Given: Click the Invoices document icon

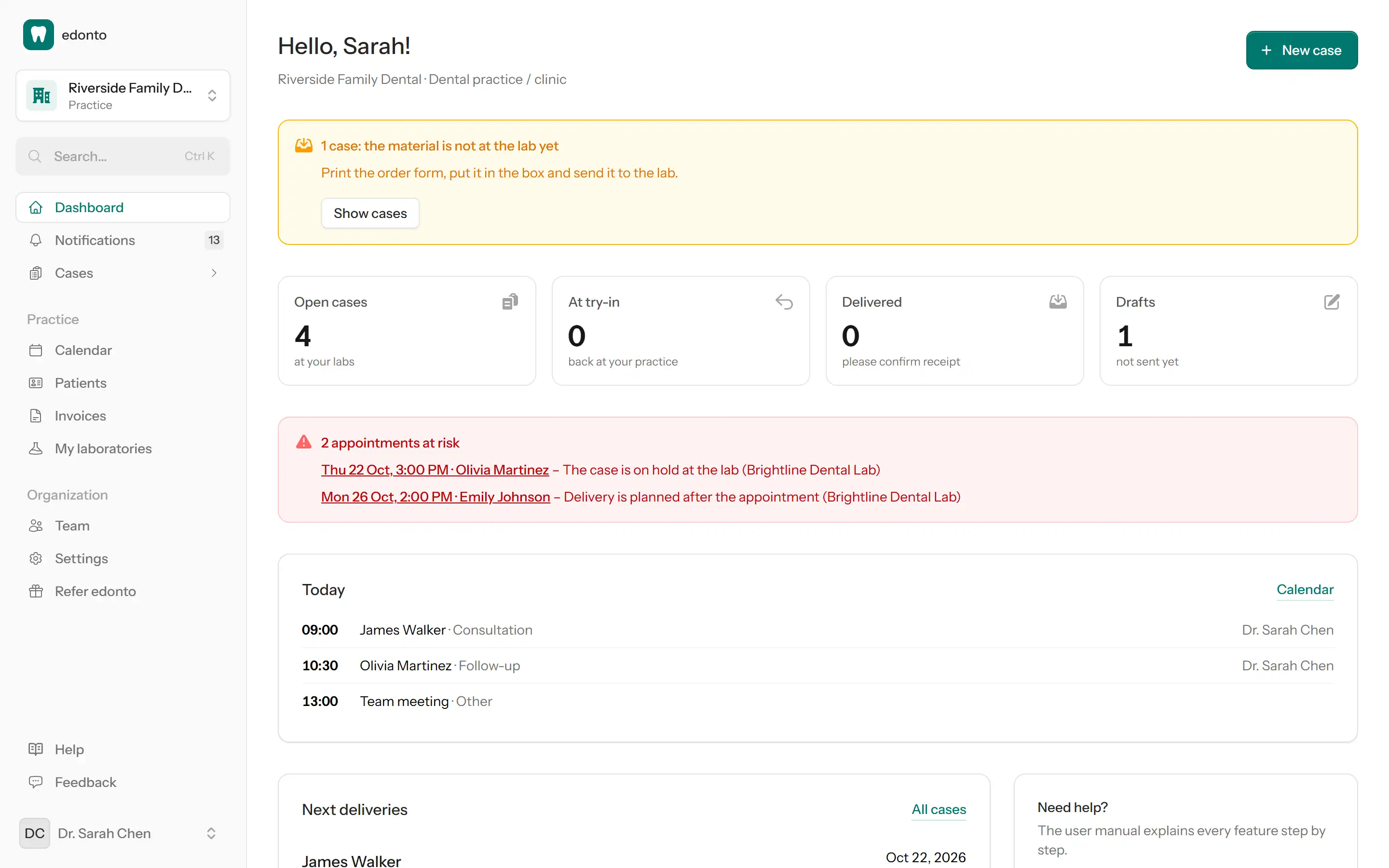Looking at the screenshot, I should pos(36,416).
